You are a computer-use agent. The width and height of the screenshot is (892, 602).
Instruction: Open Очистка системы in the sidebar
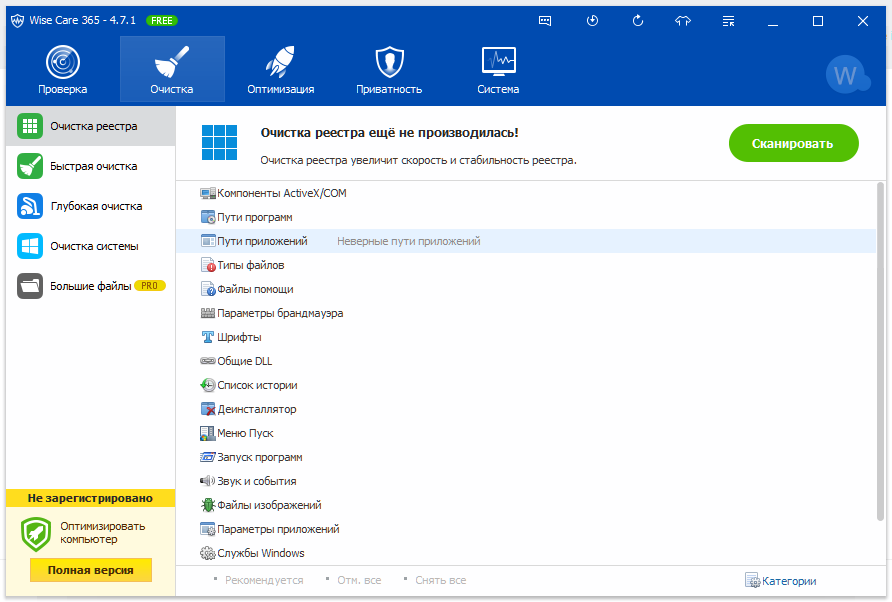pyautogui.click(x=94, y=246)
